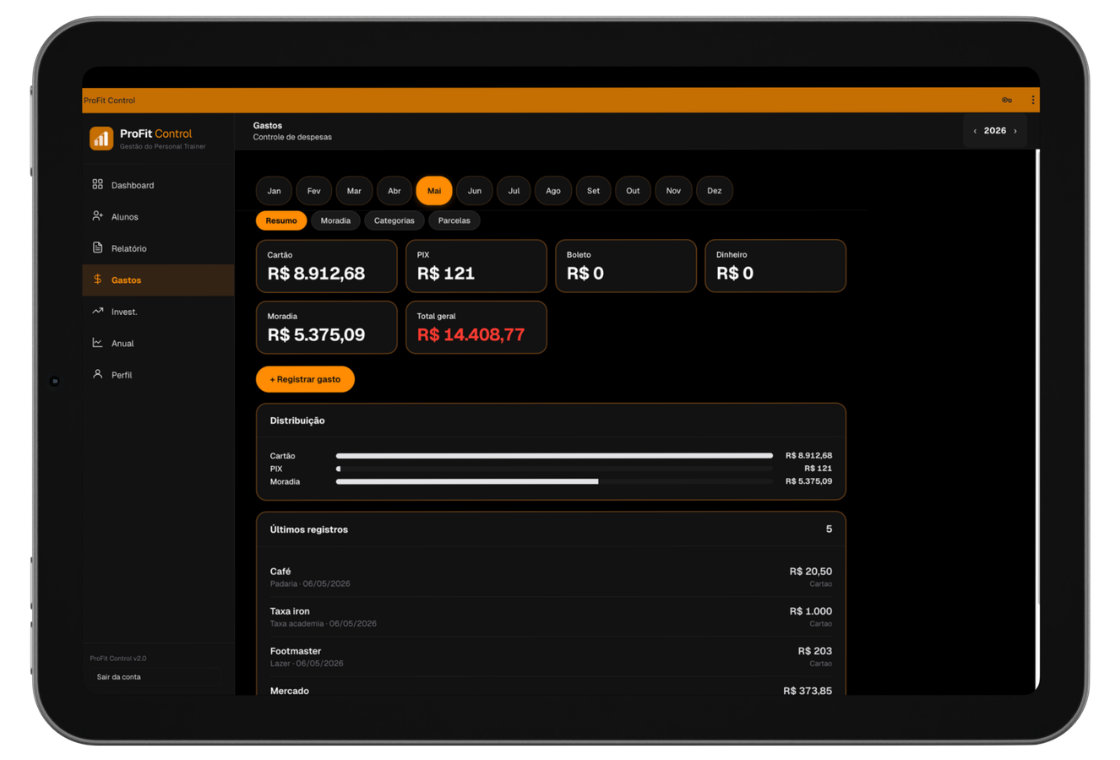Open Invest. menu label

(x=124, y=311)
